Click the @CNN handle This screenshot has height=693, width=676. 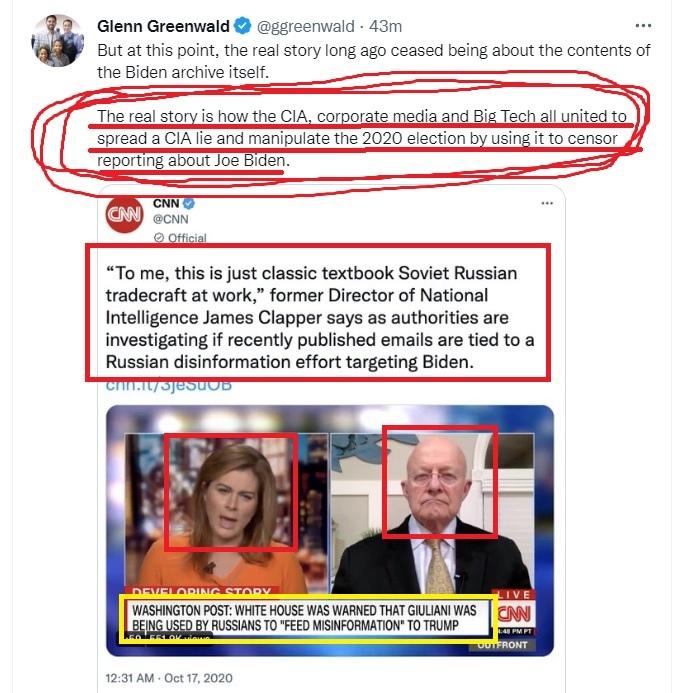coord(171,219)
